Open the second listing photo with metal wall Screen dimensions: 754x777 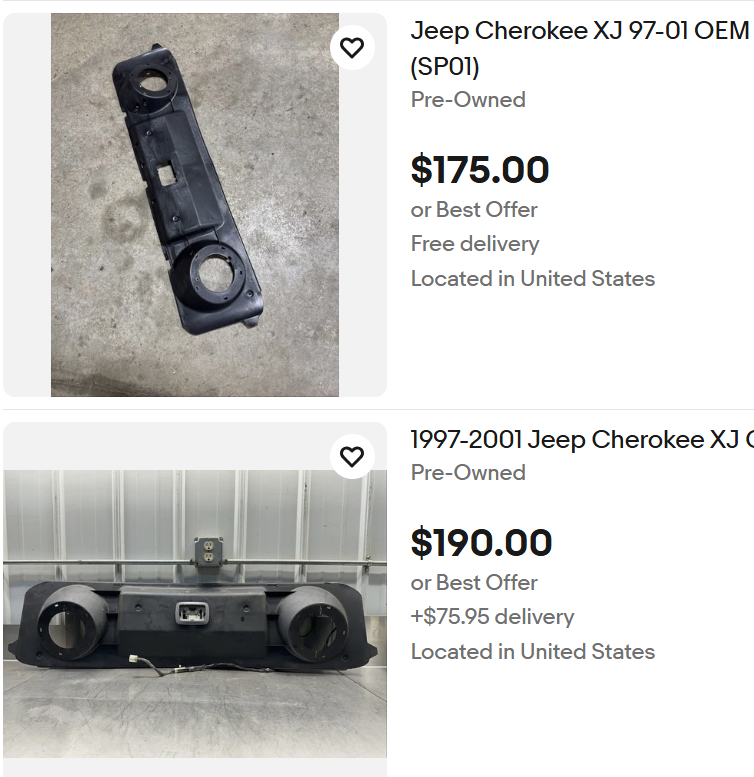195,610
